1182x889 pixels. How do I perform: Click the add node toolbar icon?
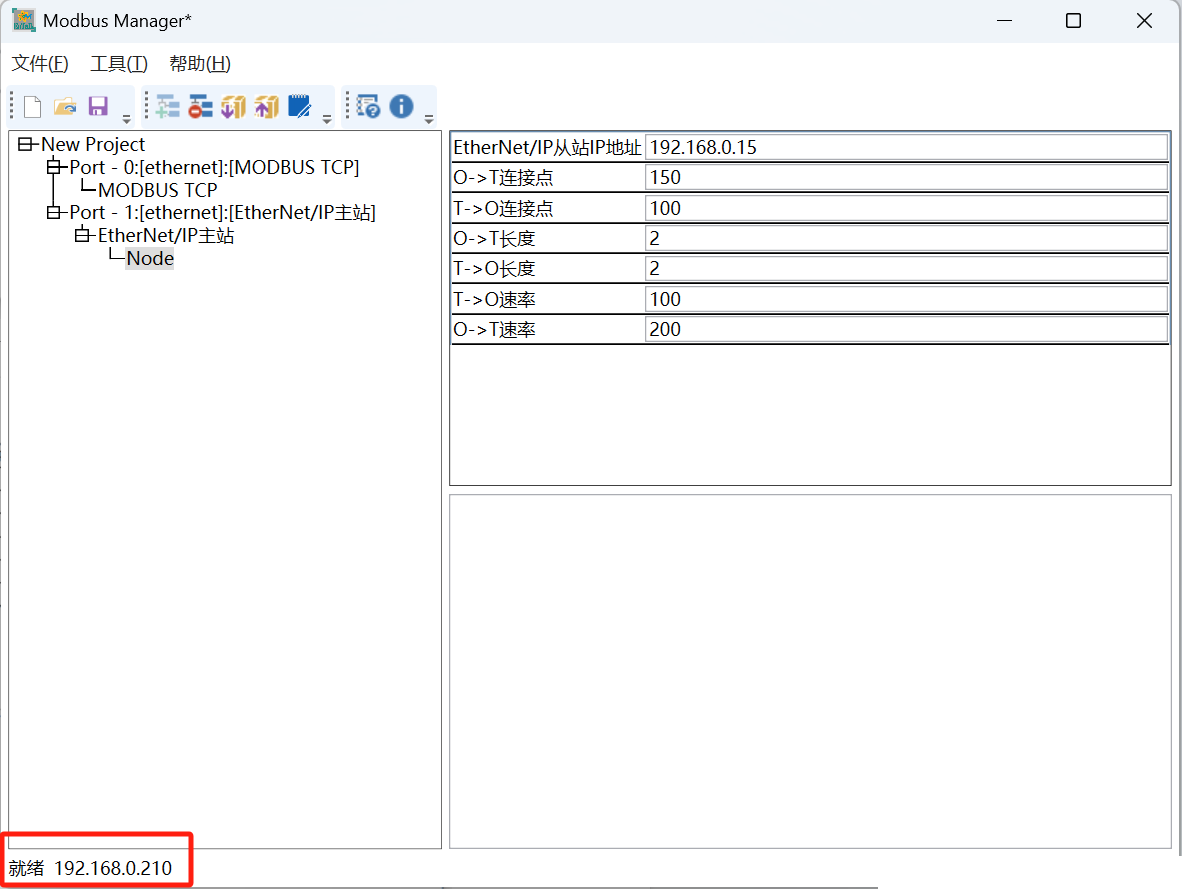(167, 107)
